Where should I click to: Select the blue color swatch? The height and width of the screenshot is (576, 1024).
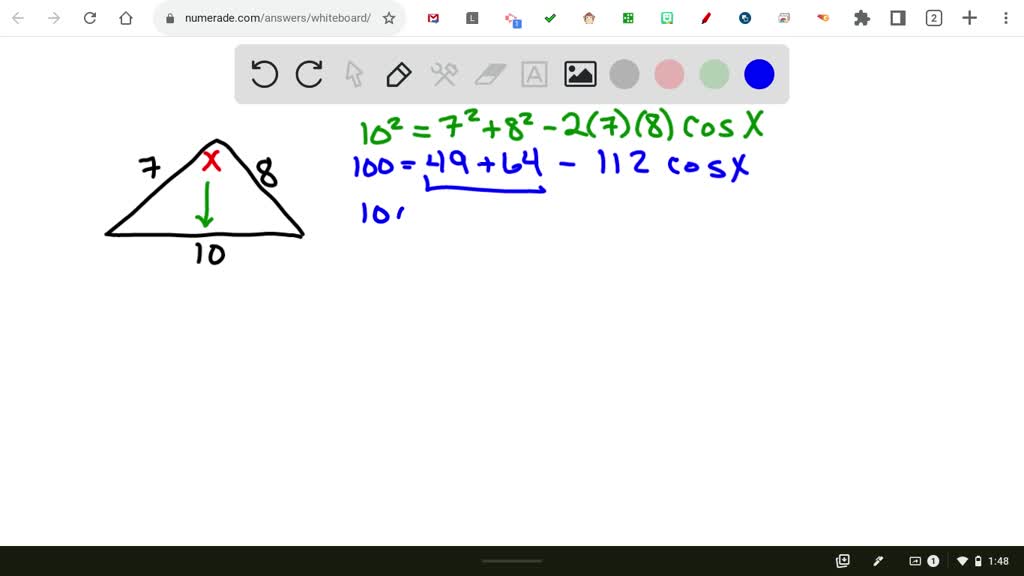759,74
